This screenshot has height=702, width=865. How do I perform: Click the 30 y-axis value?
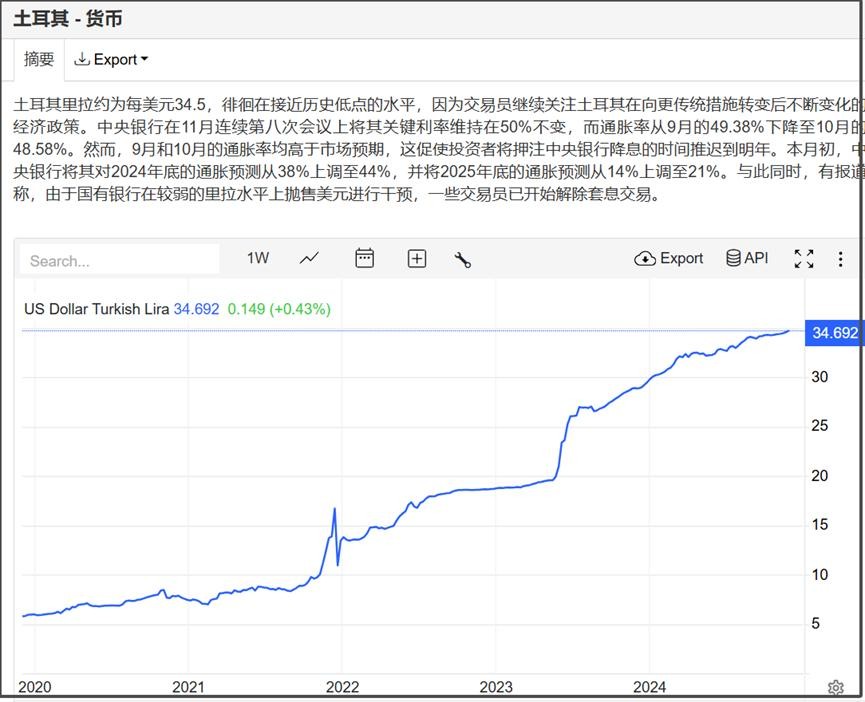[x=820, y=377]
